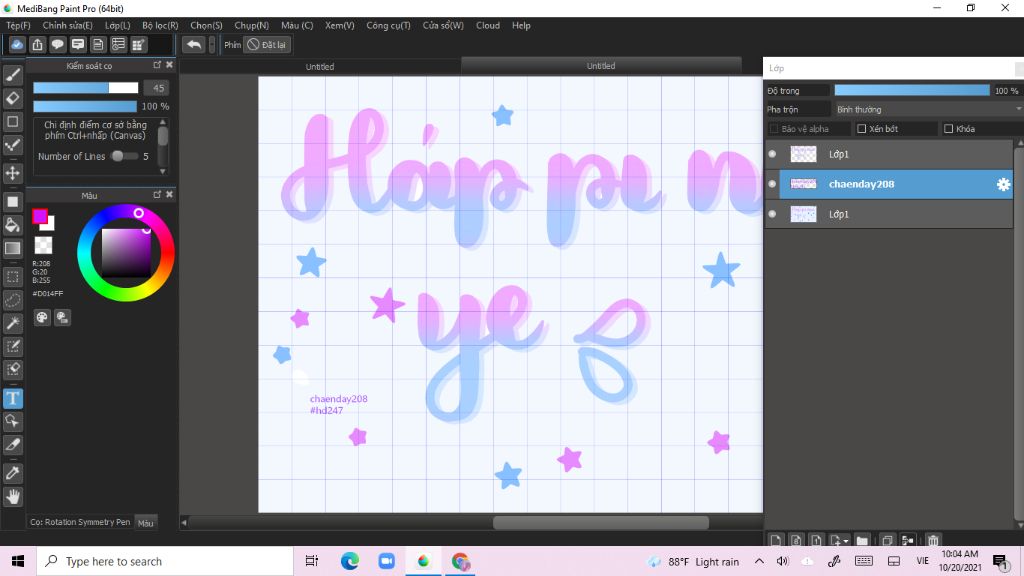Open add layer dropdown arrow
Screen dimensions: 1024x576
pyautogui.click(x=846, y=541)
